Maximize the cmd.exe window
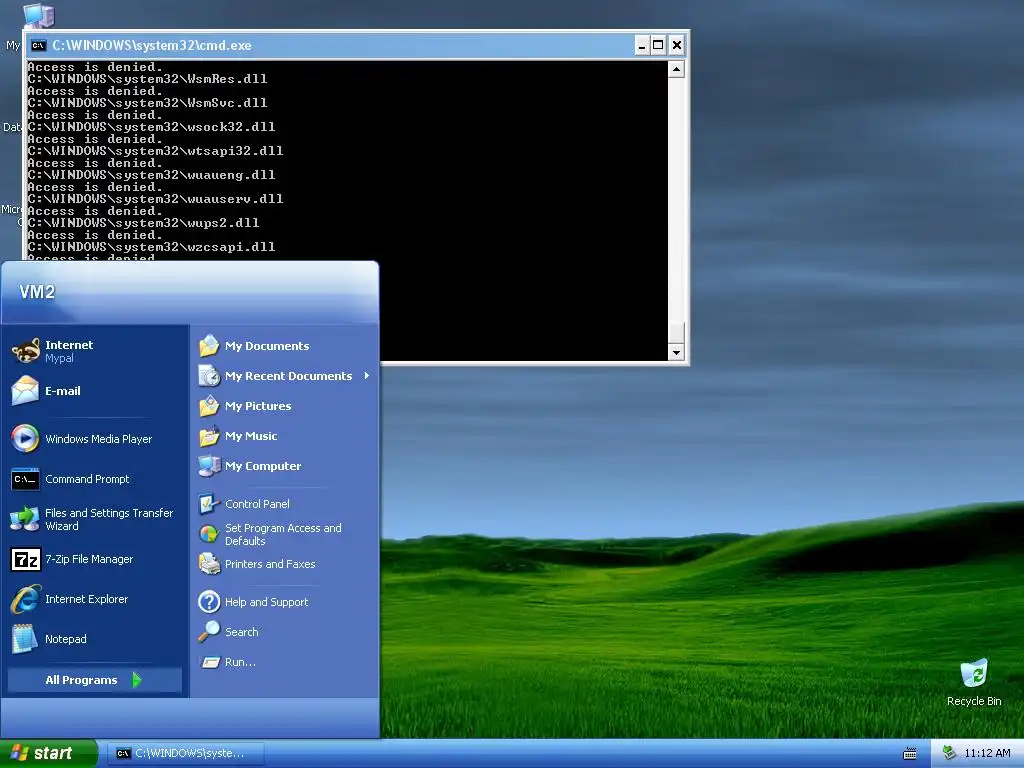 [658, 45]
